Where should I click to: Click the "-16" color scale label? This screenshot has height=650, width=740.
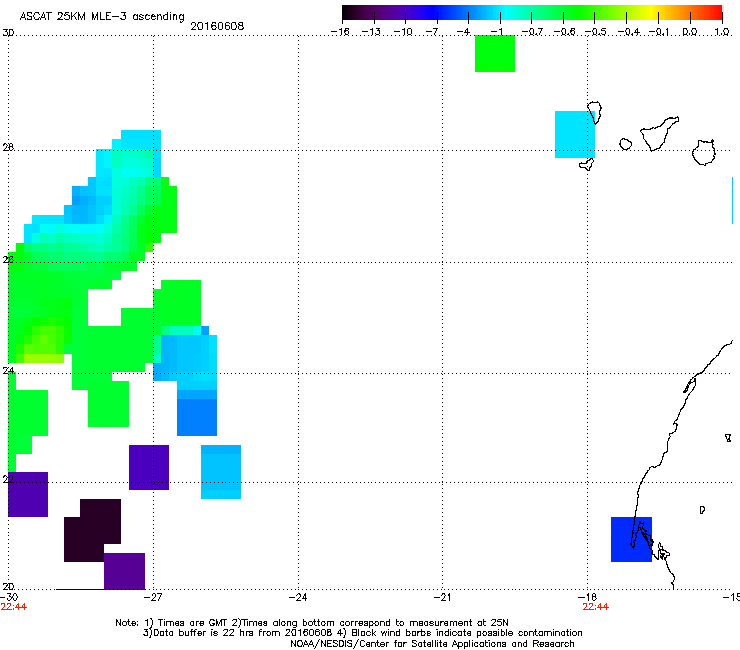(x=340, y=32)
